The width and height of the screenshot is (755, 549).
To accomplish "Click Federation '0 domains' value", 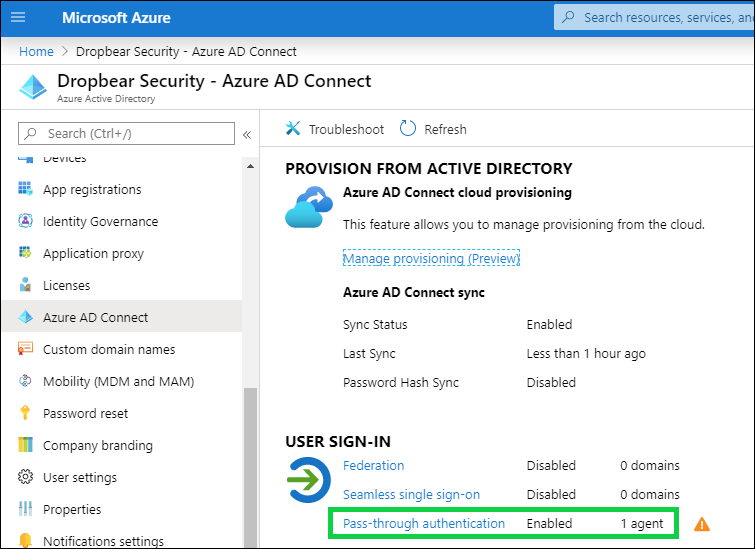I will 650,465.
